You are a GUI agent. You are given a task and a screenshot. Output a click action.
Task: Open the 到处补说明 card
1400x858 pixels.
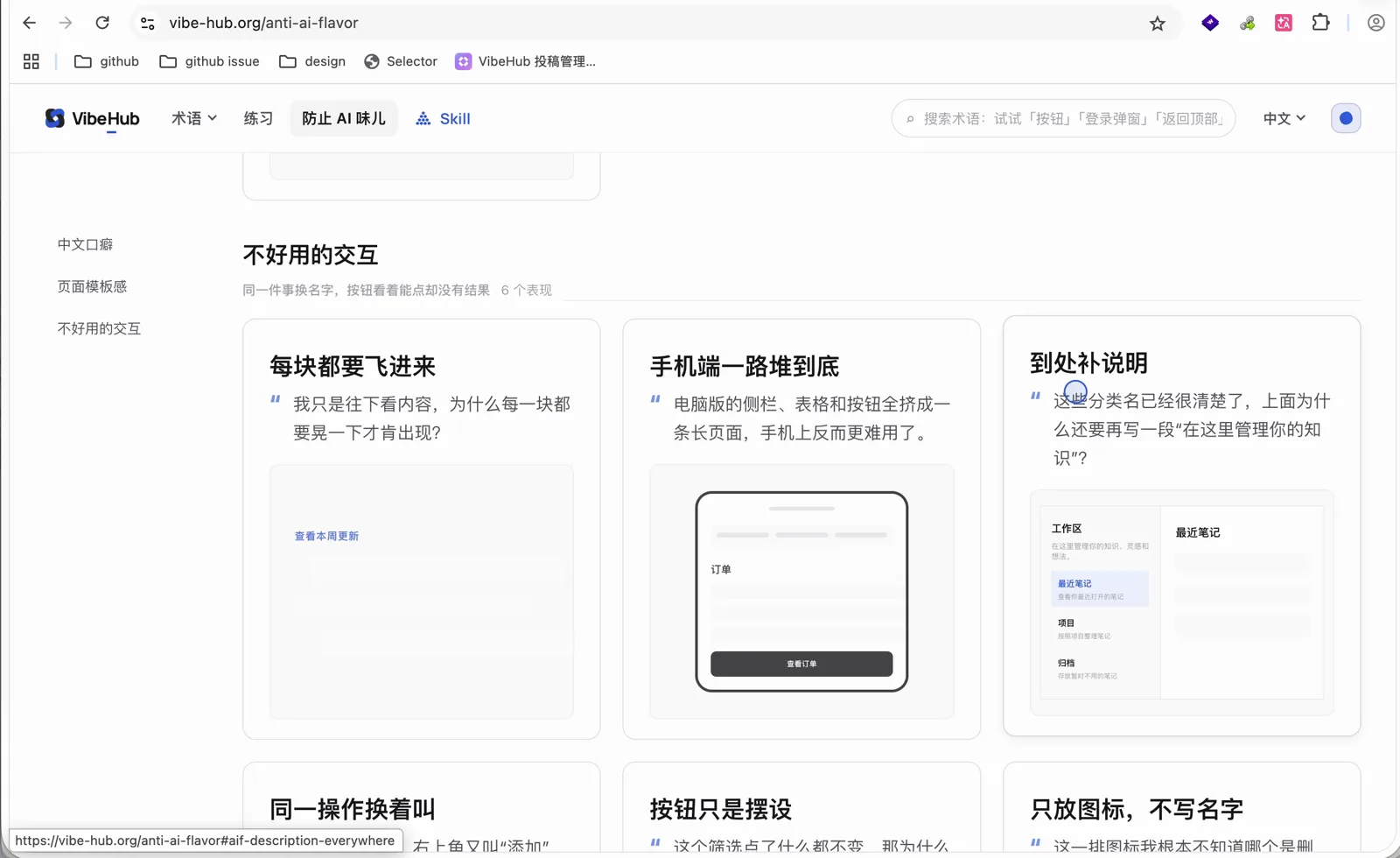1181,525
